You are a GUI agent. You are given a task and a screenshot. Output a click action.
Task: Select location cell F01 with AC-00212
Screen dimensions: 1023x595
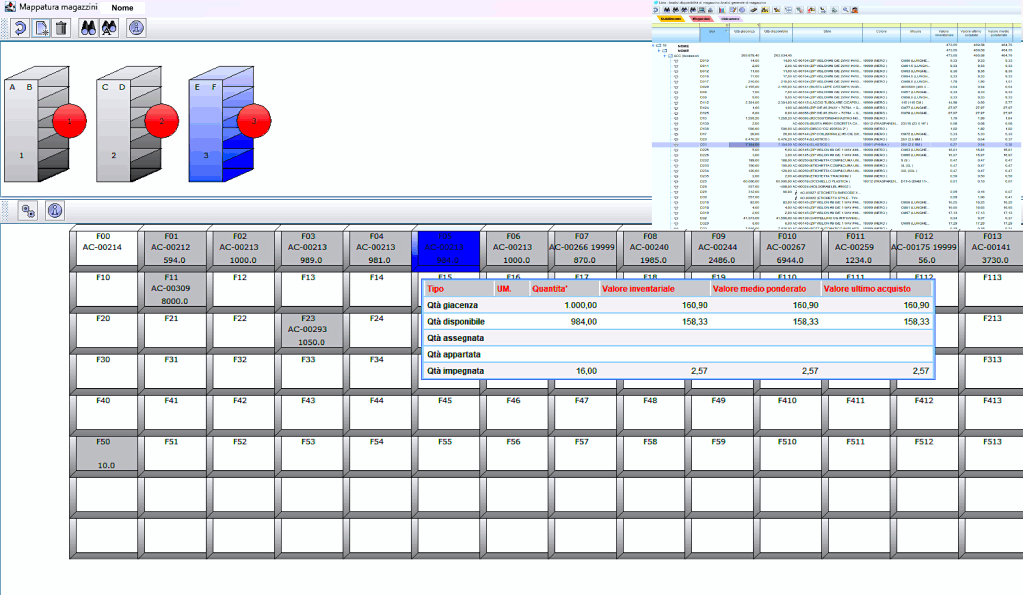point(171,248)
